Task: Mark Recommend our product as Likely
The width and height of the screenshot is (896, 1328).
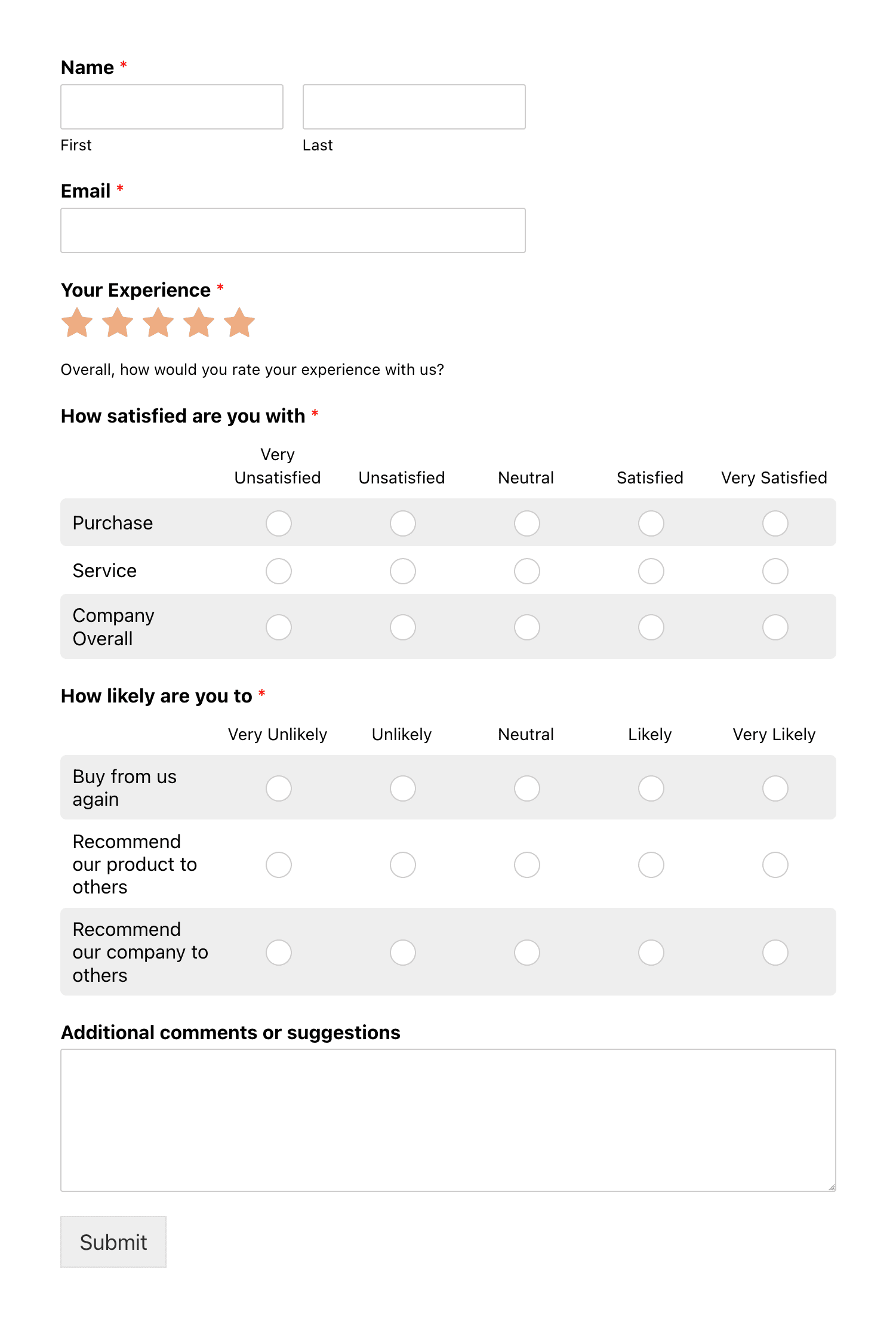Action: coord(651,865)
